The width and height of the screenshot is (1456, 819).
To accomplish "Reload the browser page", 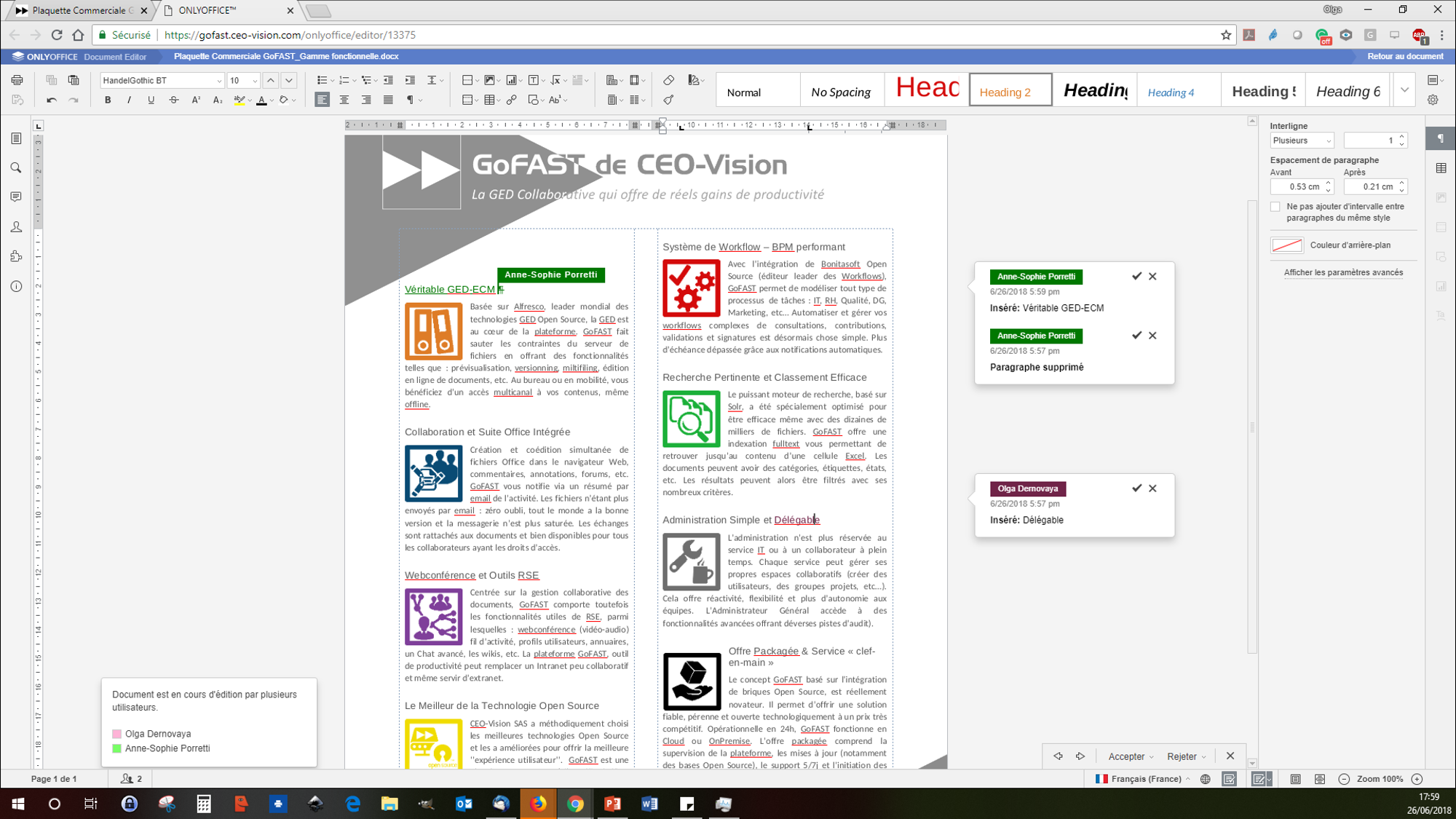I will [x=57, y=34].
